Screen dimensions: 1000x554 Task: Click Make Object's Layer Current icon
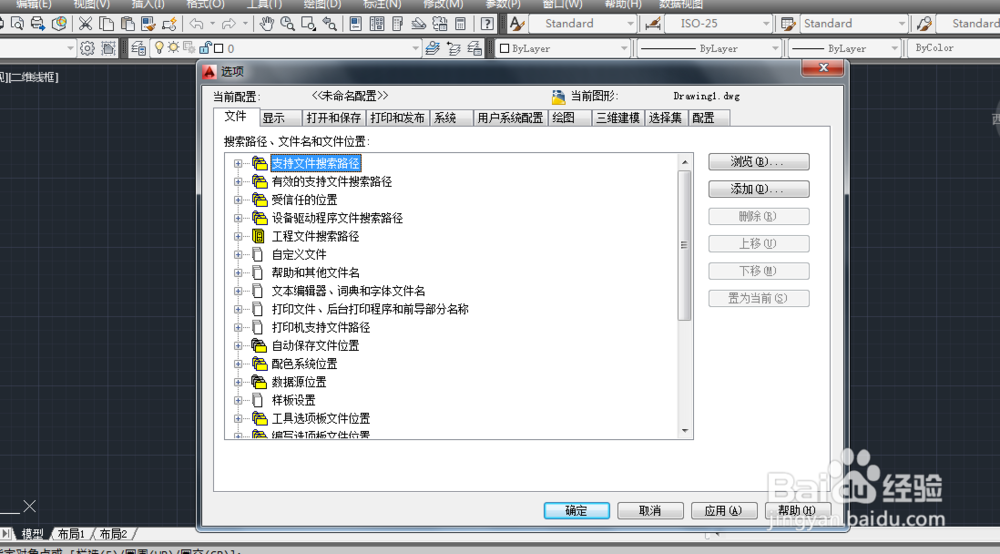tap(432, 48)
